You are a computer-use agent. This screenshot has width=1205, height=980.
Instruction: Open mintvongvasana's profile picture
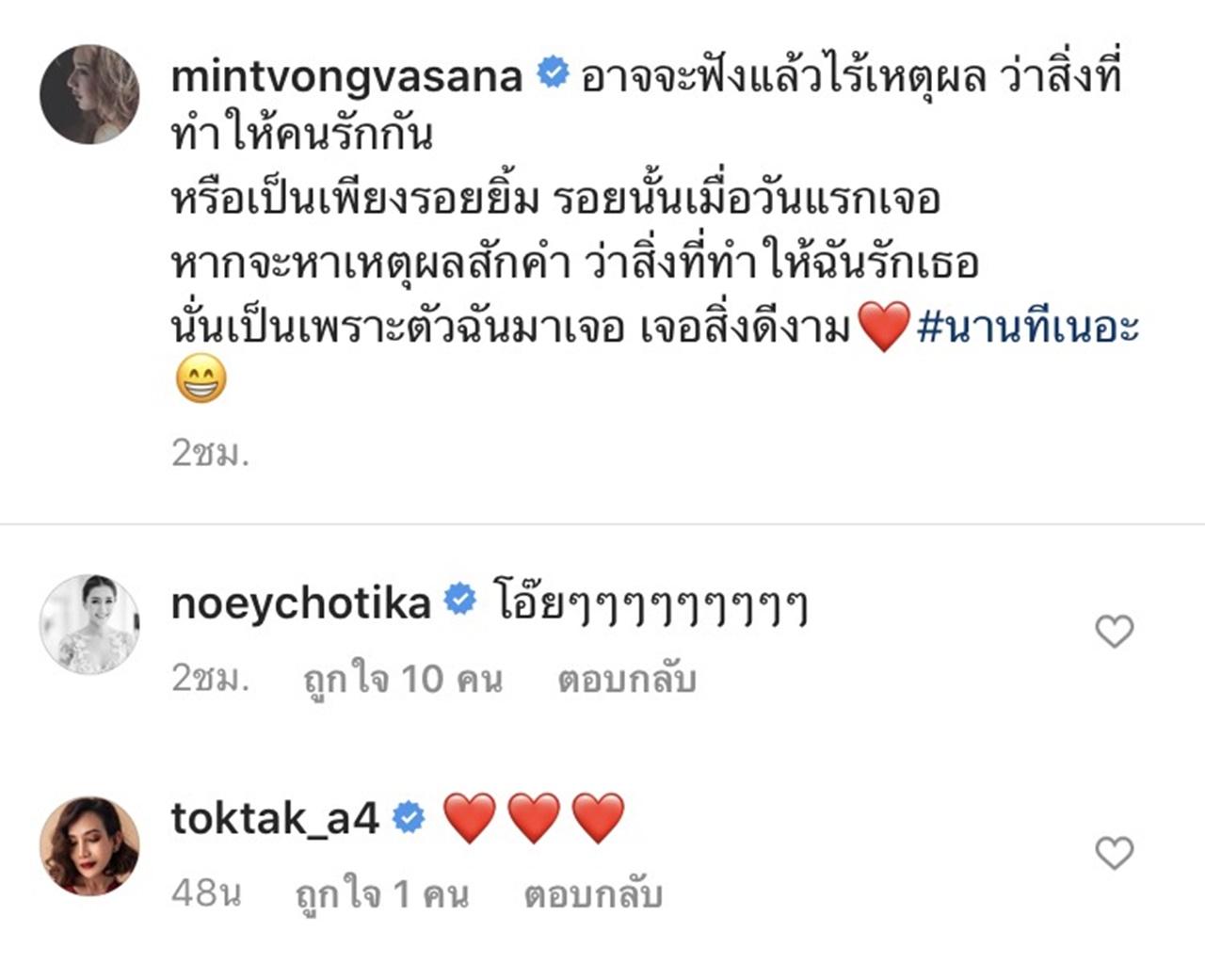pyautogui.click(x=89, y=94)
